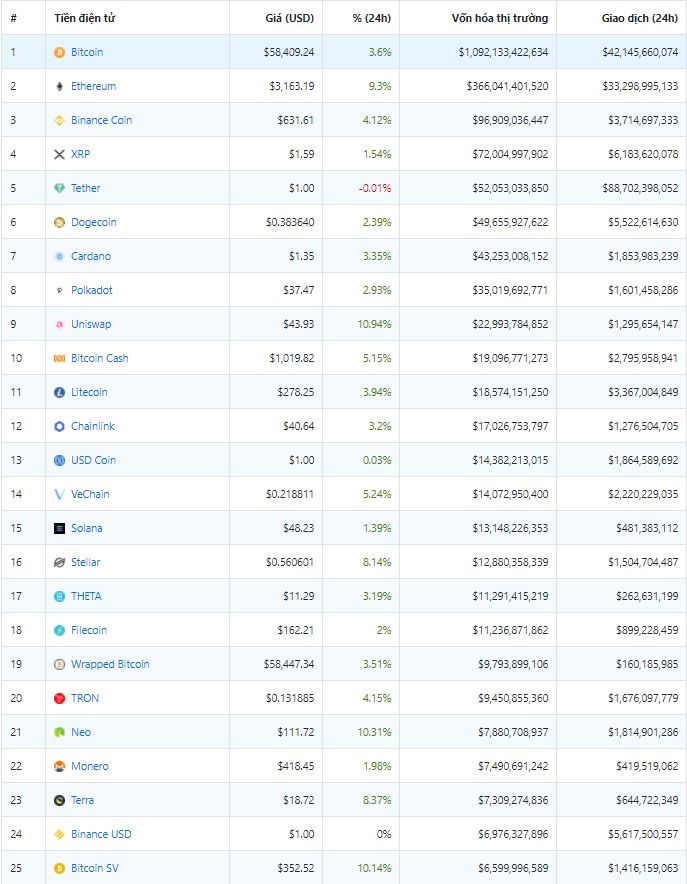Sort by Tiền điện tử column header
Viewport: 687px width, 884px height.
[x=85, y=18]
